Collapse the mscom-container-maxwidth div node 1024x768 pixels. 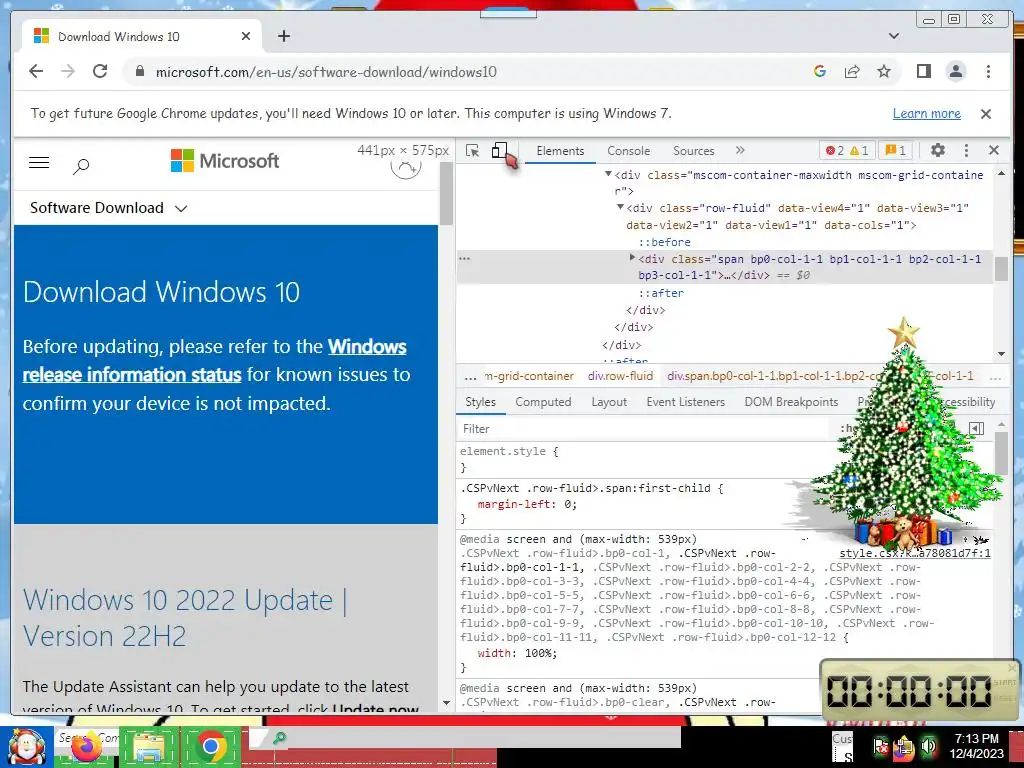(608, 174)
